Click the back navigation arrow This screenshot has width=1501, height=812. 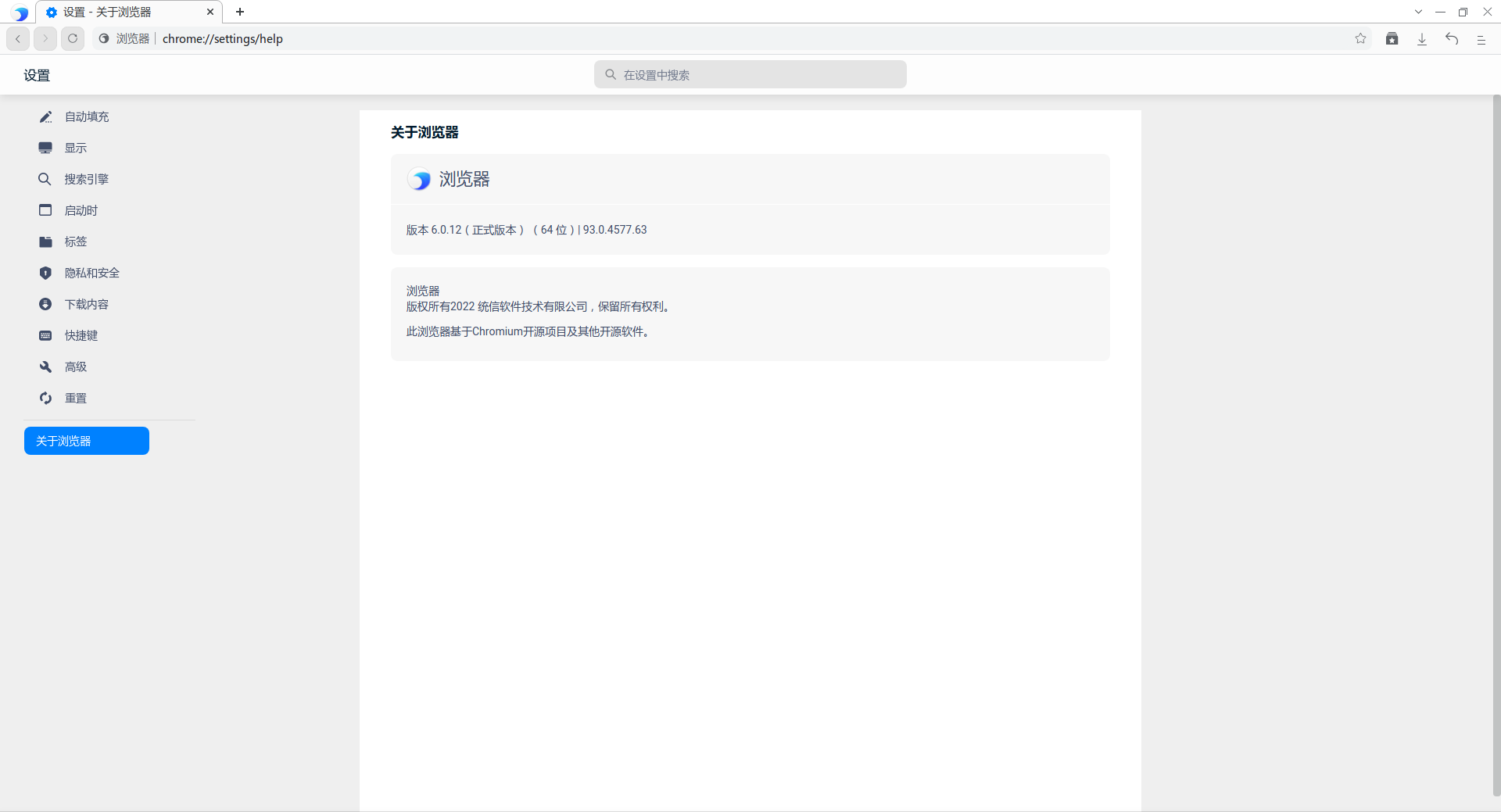pyautogui.click(x=18, y=38)
